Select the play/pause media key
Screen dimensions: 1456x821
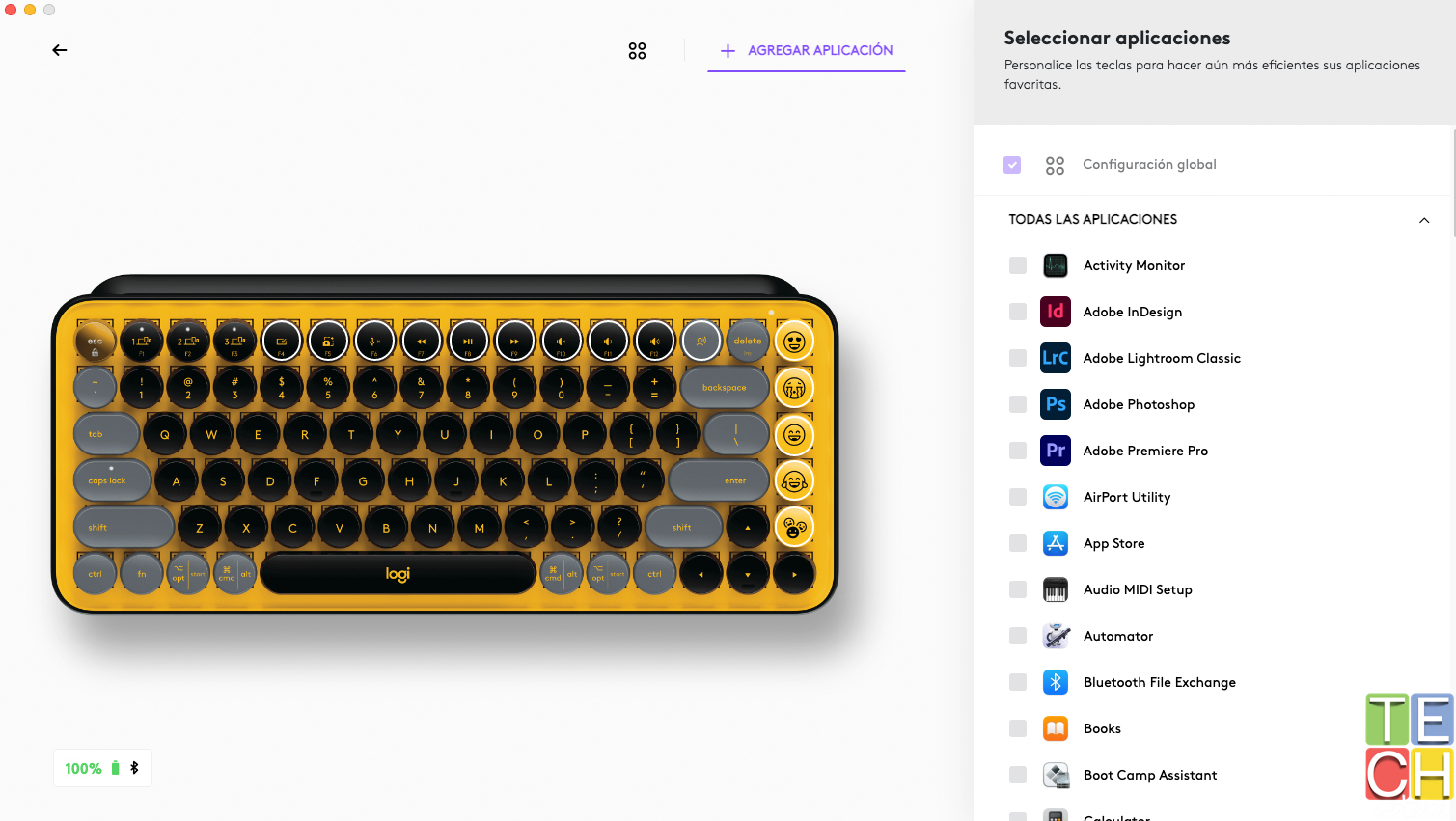468,341
